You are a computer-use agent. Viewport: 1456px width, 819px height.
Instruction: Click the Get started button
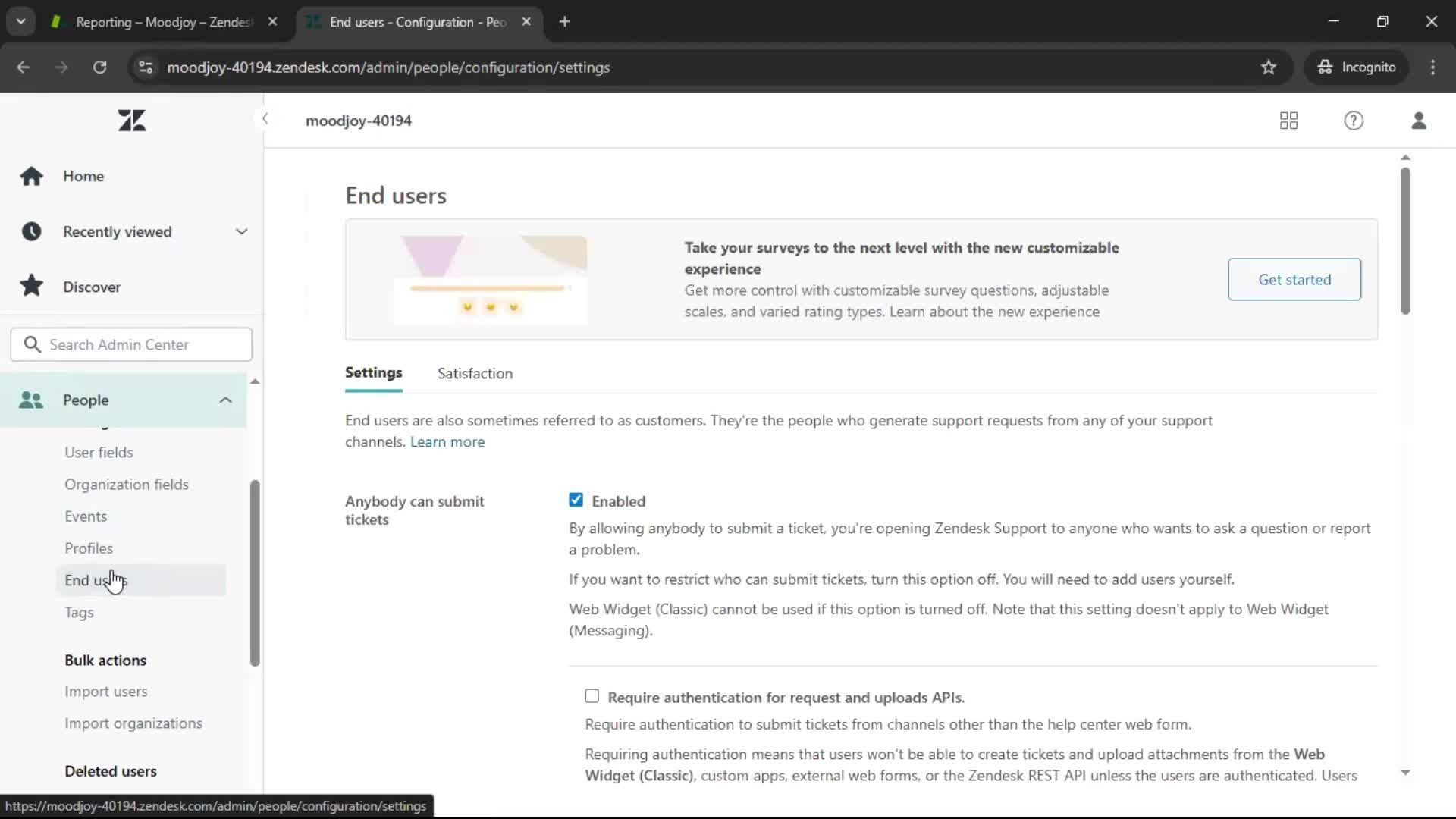[x=1294, y=280]
